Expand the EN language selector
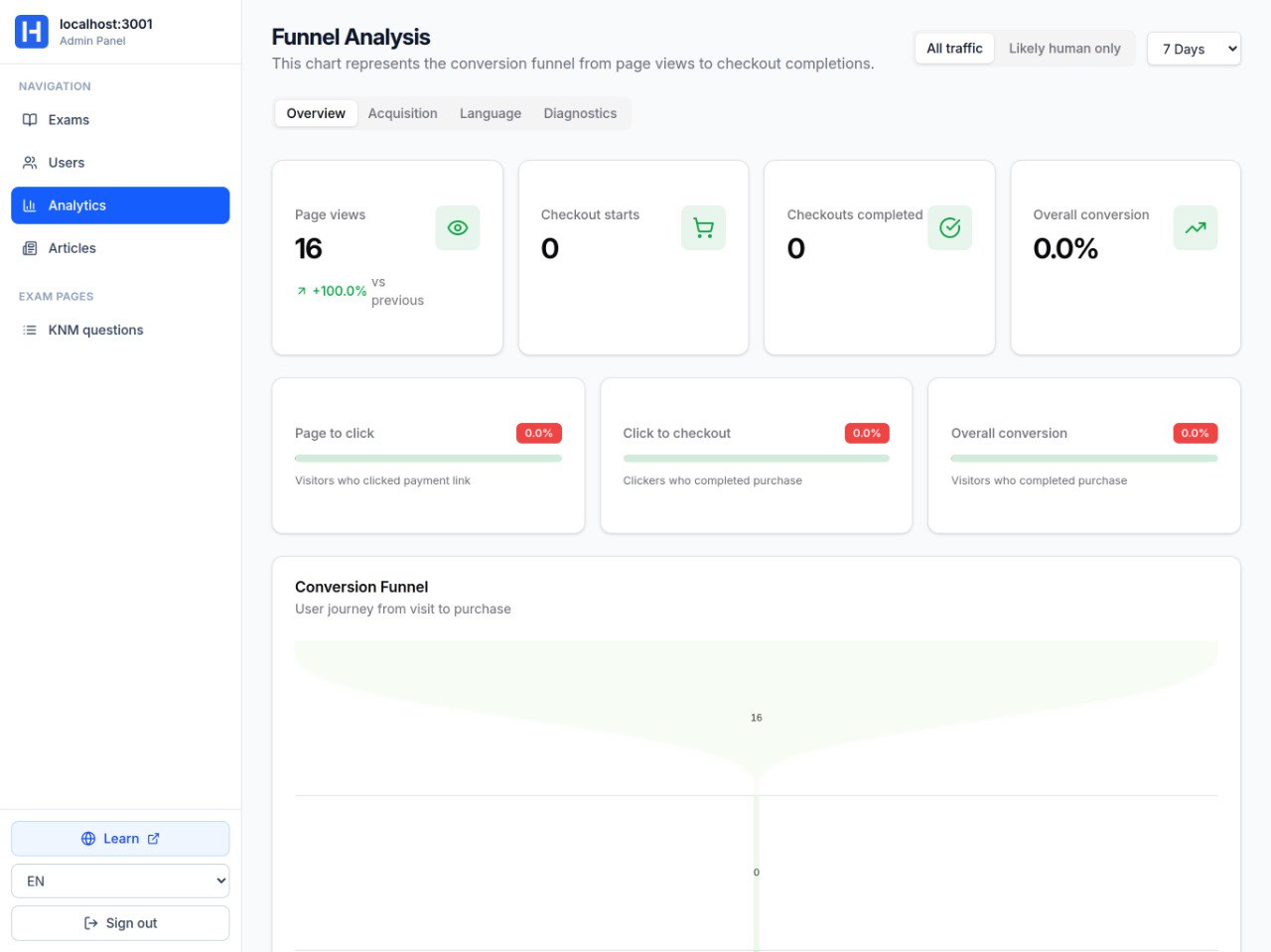Viewport: 1271px width, 952px height. [120, 881]
